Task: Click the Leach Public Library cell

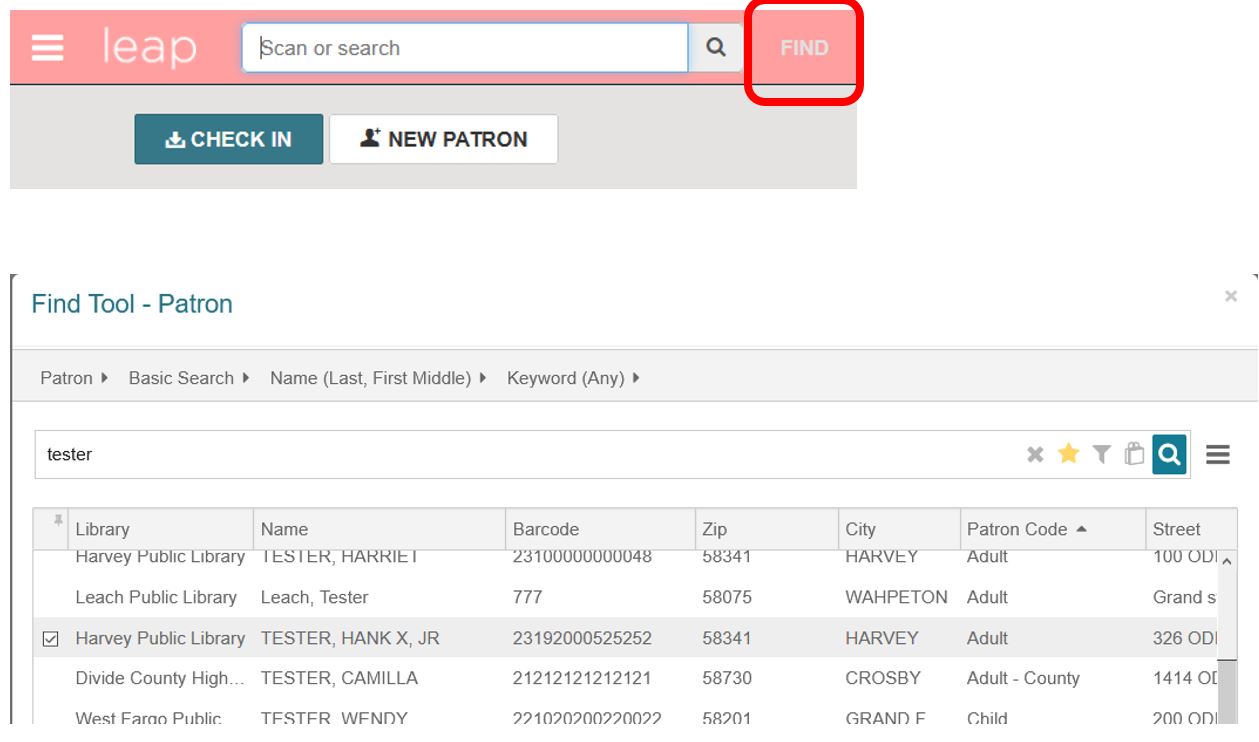Action: pyautogui.click(x=156, y=597)
